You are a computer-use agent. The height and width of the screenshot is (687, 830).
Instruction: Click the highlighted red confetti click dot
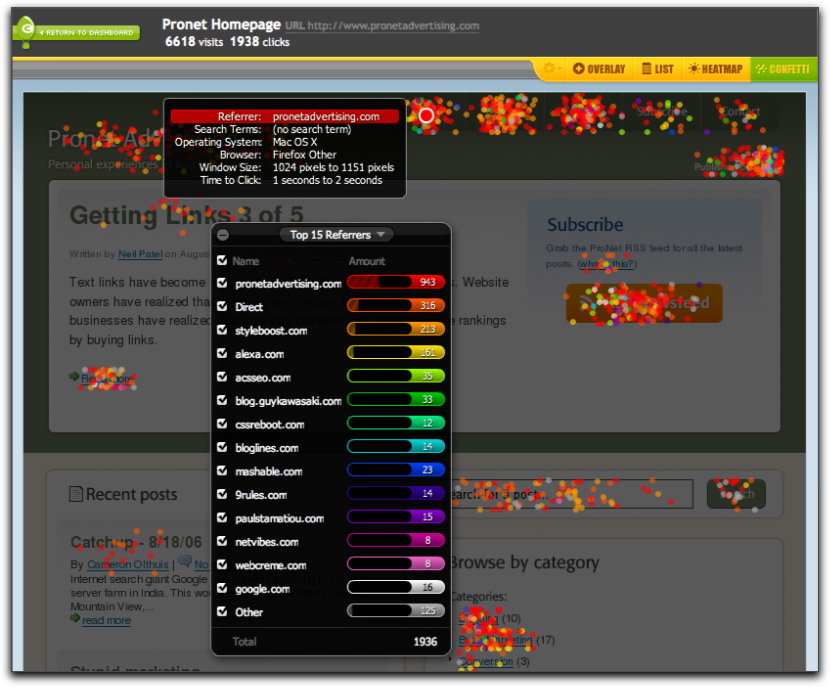pos(426,115)
